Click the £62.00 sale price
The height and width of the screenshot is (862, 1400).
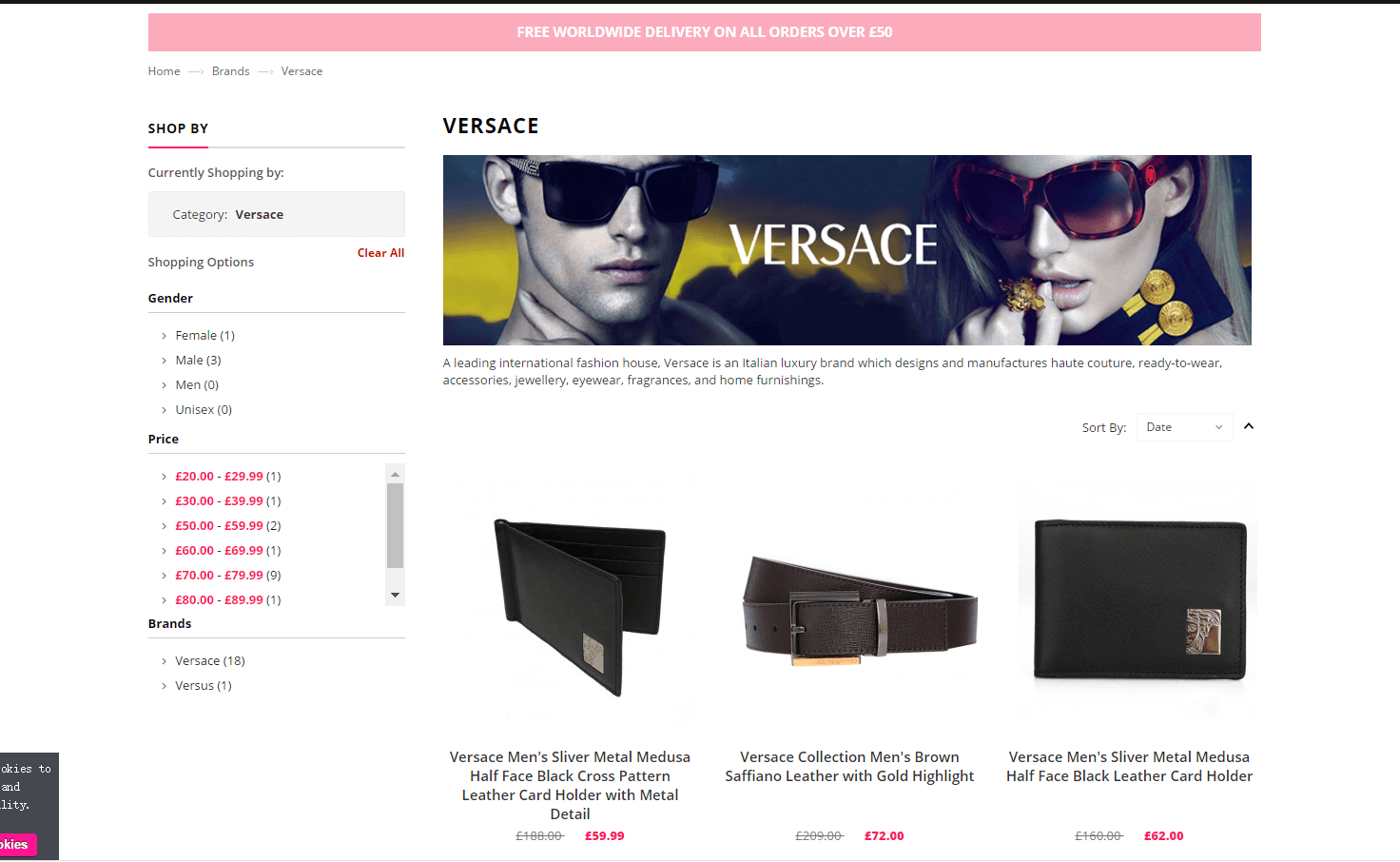coord(1164,836)
